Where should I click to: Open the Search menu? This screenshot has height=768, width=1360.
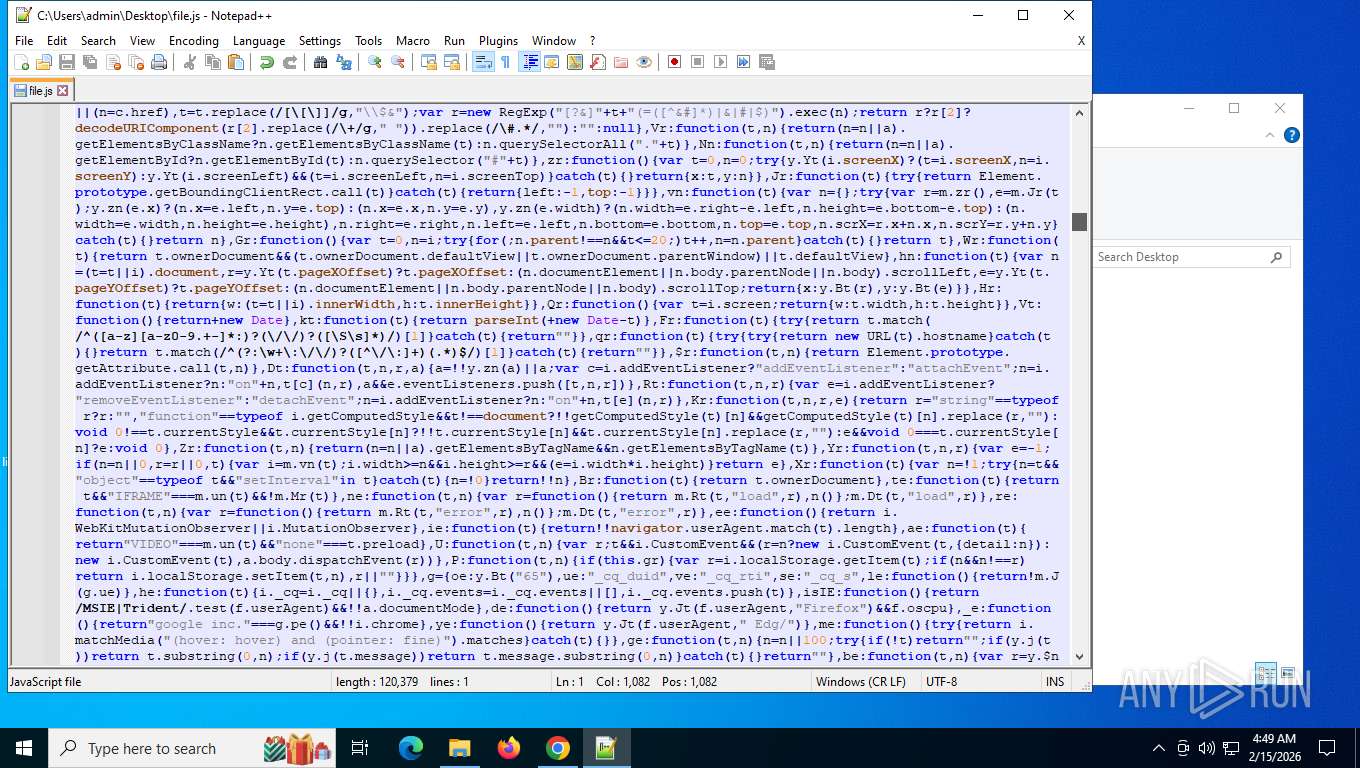[98, 41]
